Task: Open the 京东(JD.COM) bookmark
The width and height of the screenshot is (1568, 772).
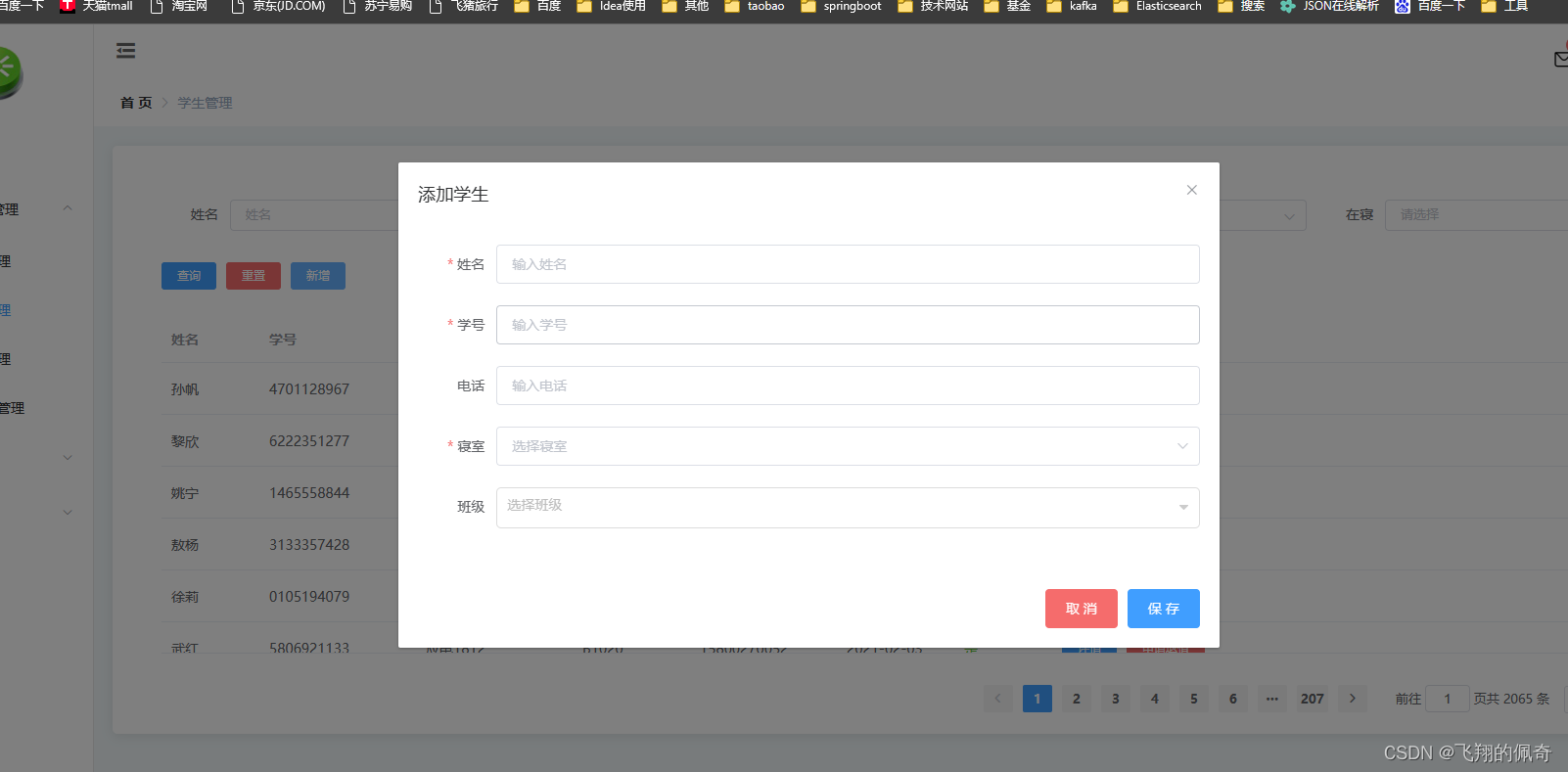Action: pos(278,6)
